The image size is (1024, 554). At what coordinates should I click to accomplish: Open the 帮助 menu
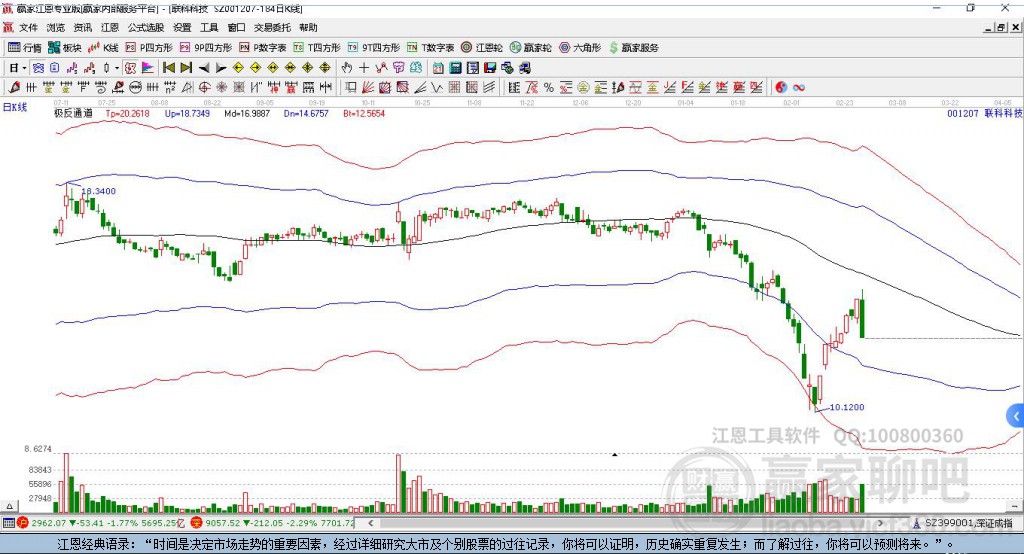[x=308, y=27]
